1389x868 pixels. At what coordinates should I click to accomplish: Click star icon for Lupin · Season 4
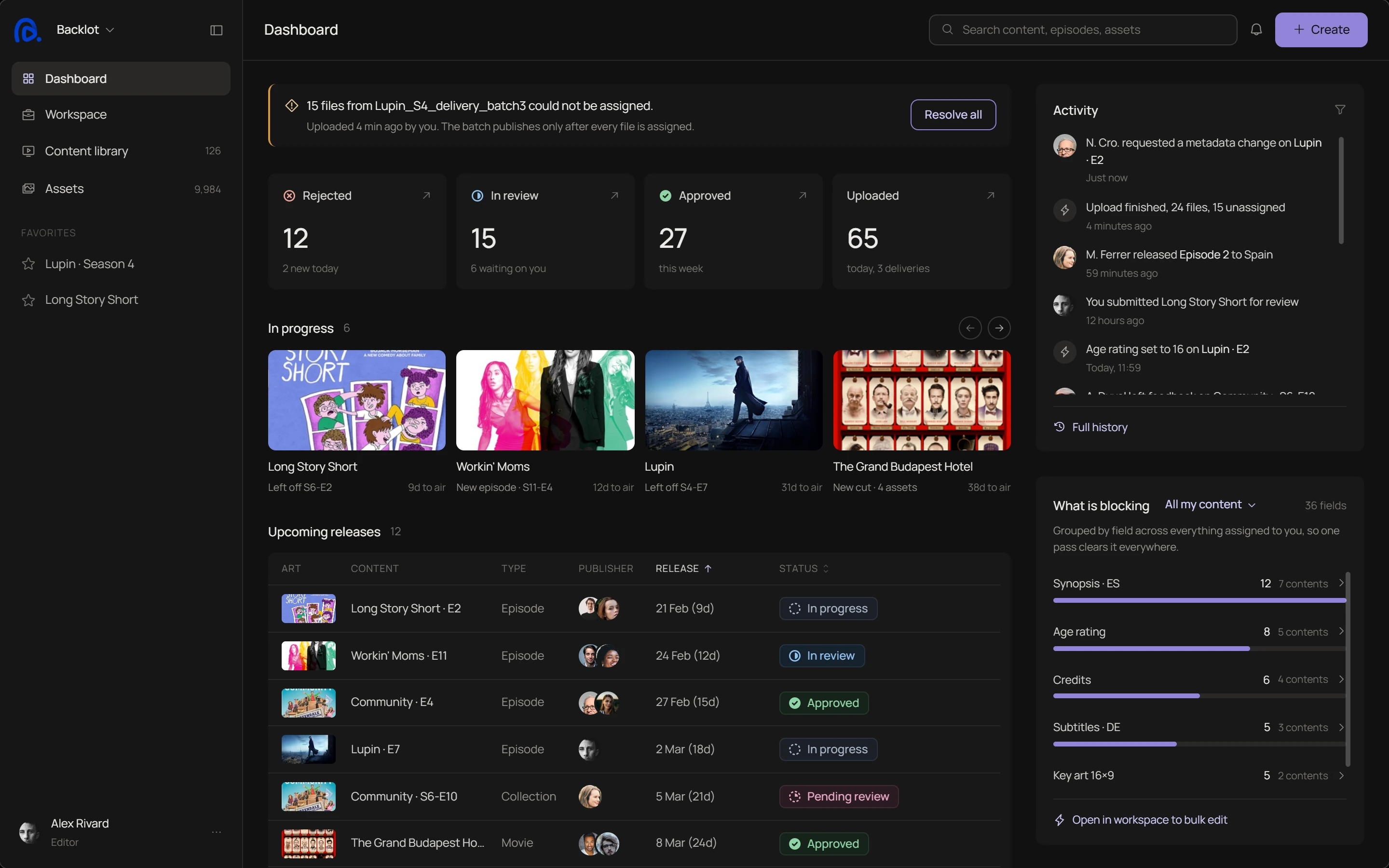click(x=28, y=264)
